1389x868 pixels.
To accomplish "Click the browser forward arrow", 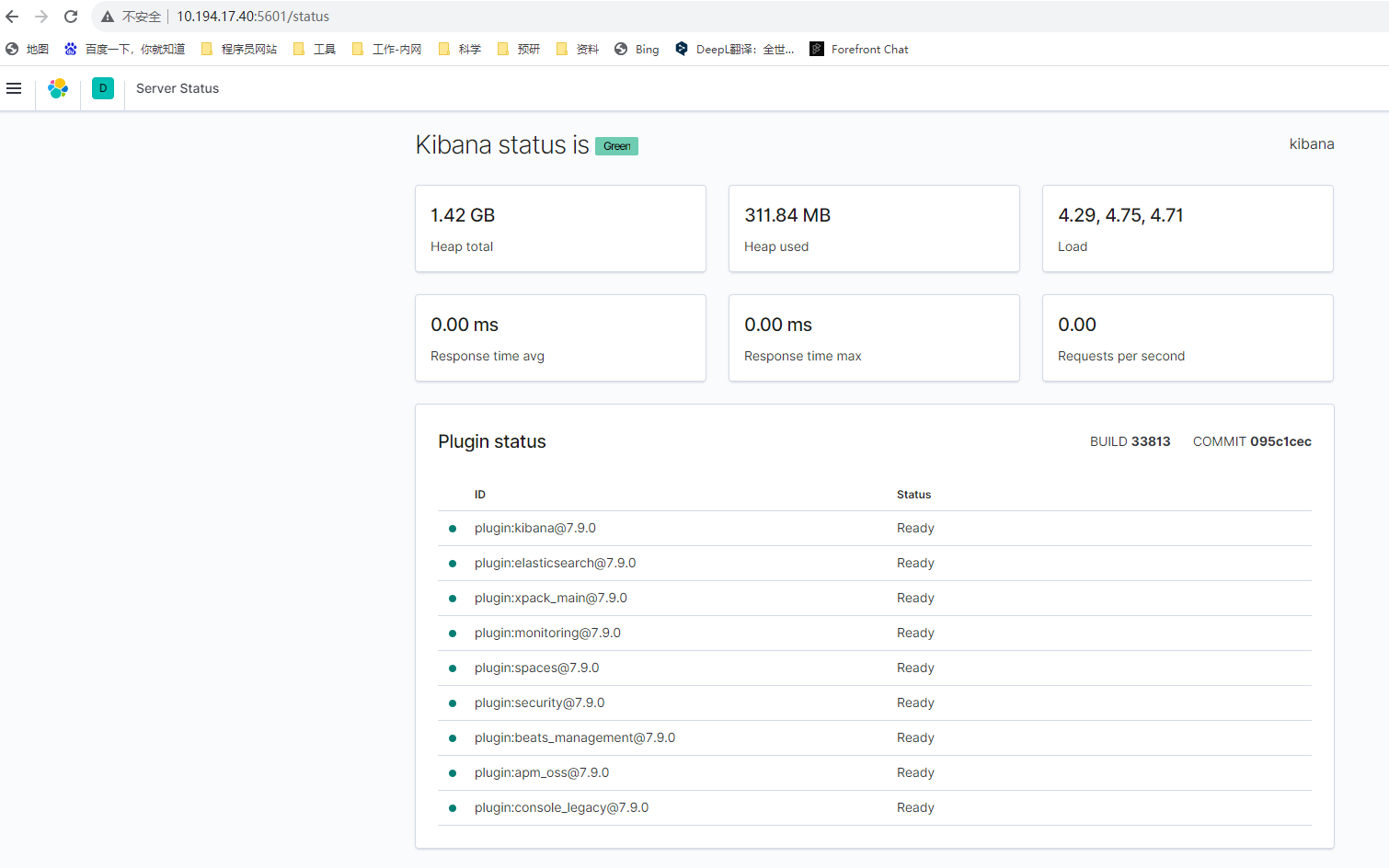I will coord(41,17).
